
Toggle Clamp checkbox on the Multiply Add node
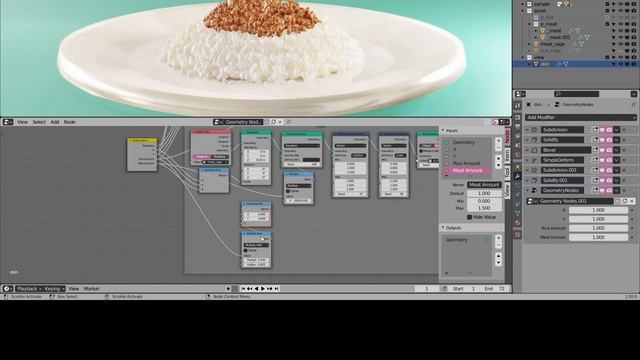[x=246, y=250]
